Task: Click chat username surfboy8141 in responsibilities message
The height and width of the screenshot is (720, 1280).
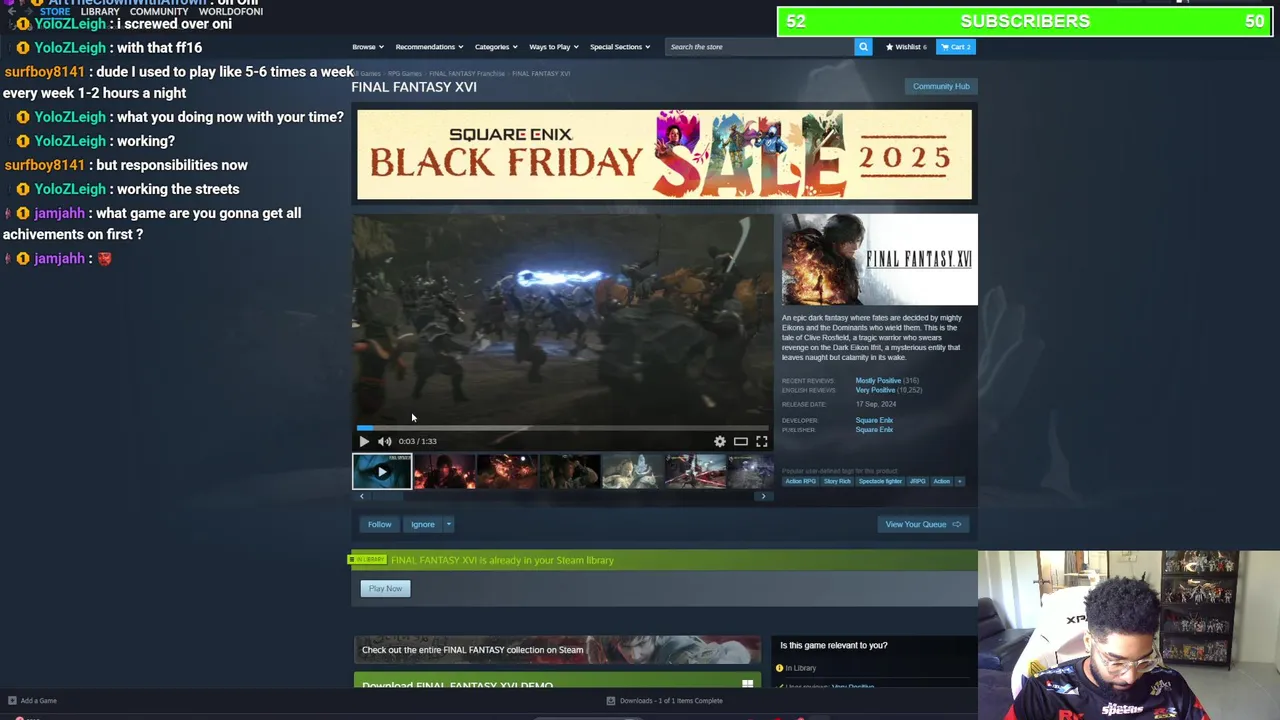Action: [x=45, y=165]
